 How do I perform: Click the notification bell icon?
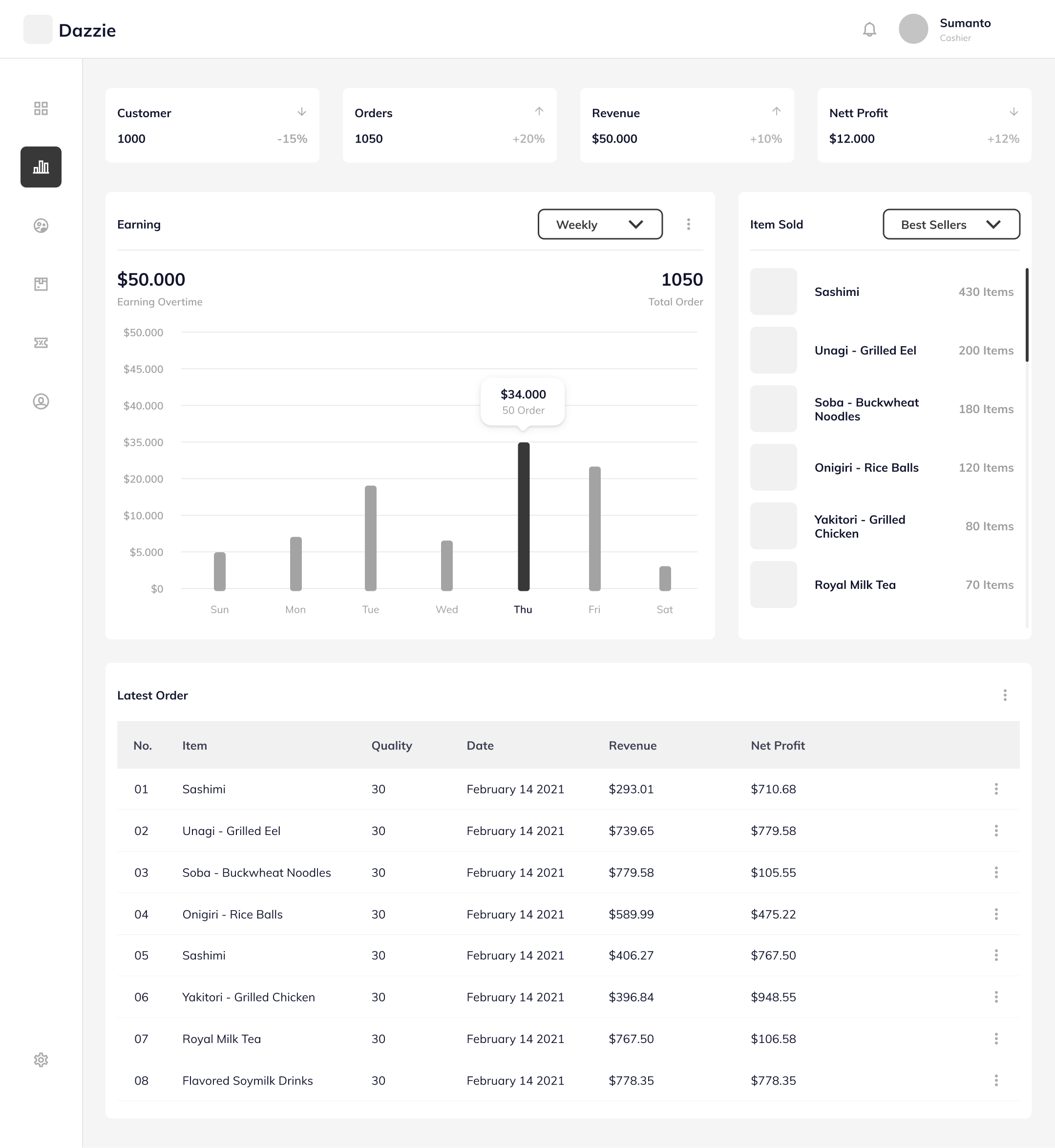869,29
